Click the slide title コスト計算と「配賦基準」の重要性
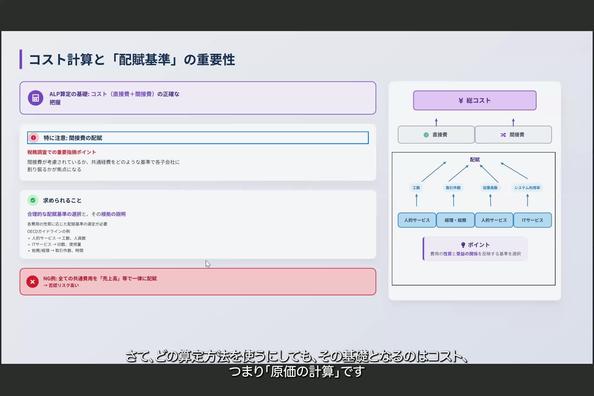 click(x=132, y=60)
